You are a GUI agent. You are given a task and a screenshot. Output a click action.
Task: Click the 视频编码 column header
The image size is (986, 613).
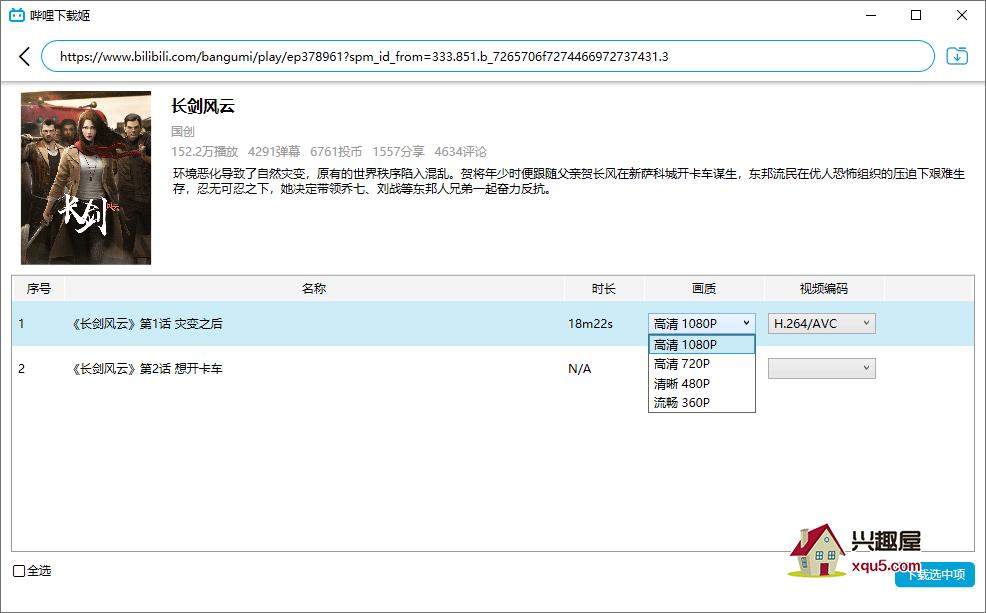tap(824, 289)
